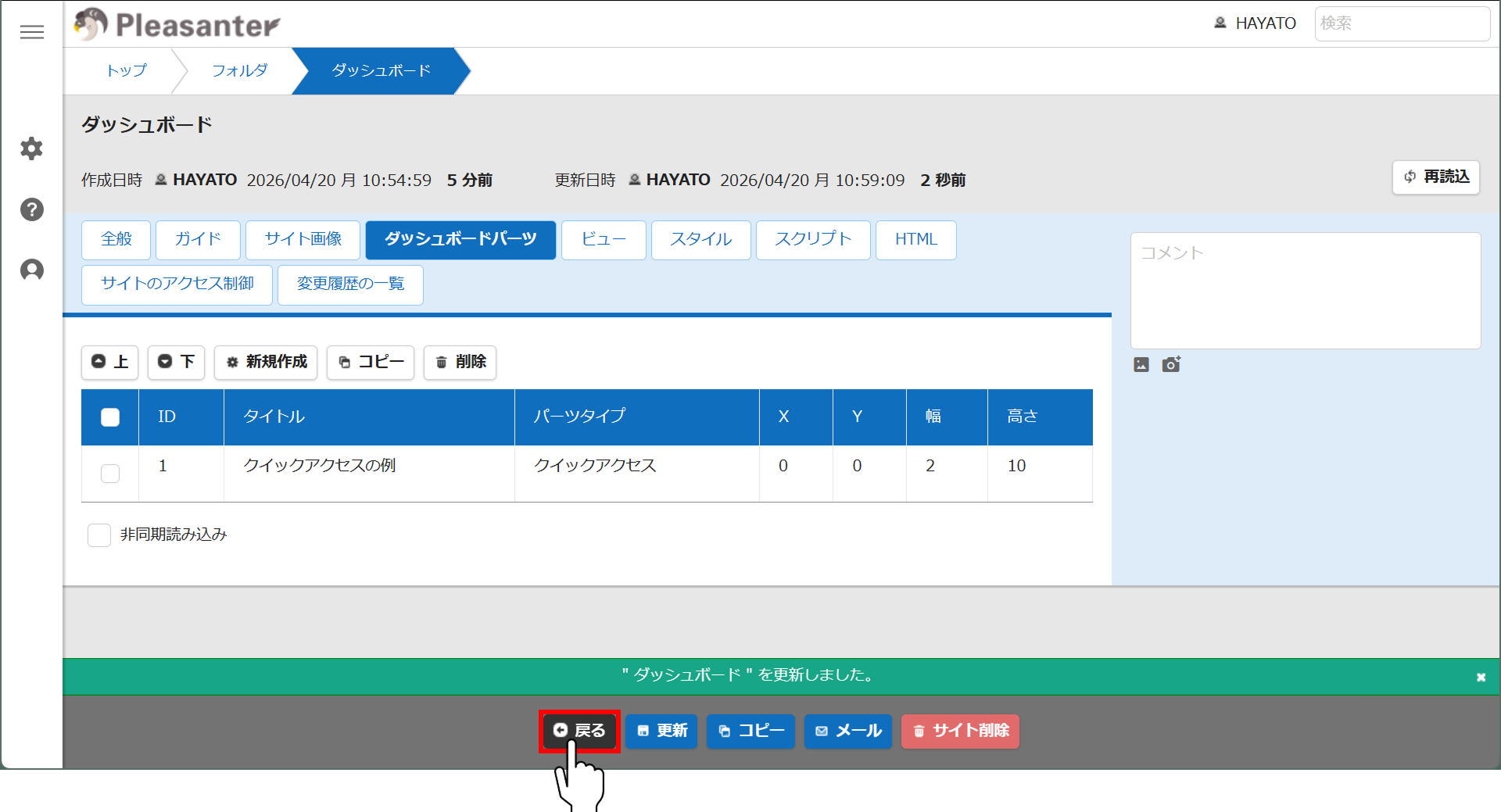
Task: Click the height value 10 cell
Action: pyautogui.click(x=1040, y=473)
